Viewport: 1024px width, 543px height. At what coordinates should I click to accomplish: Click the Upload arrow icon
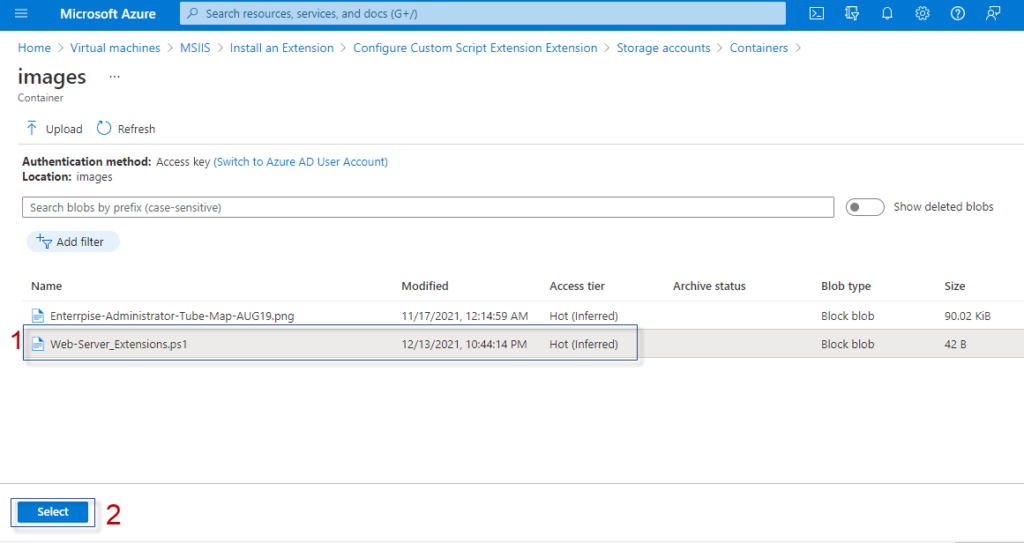pos(31,128)
